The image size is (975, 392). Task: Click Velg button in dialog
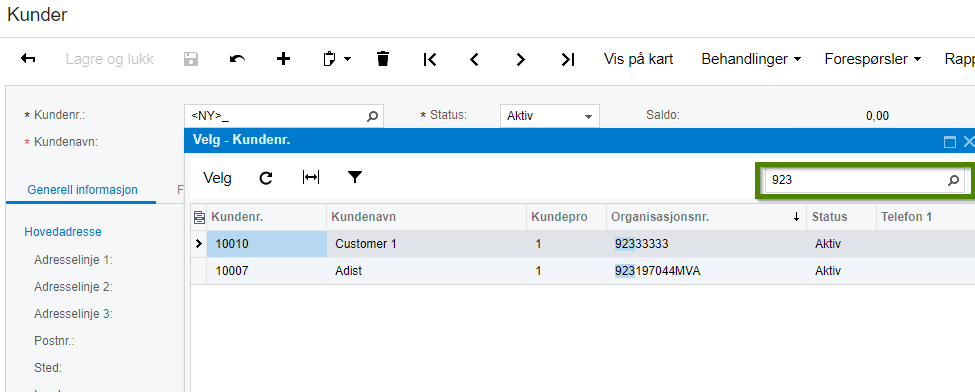click(x=217, y=178)
